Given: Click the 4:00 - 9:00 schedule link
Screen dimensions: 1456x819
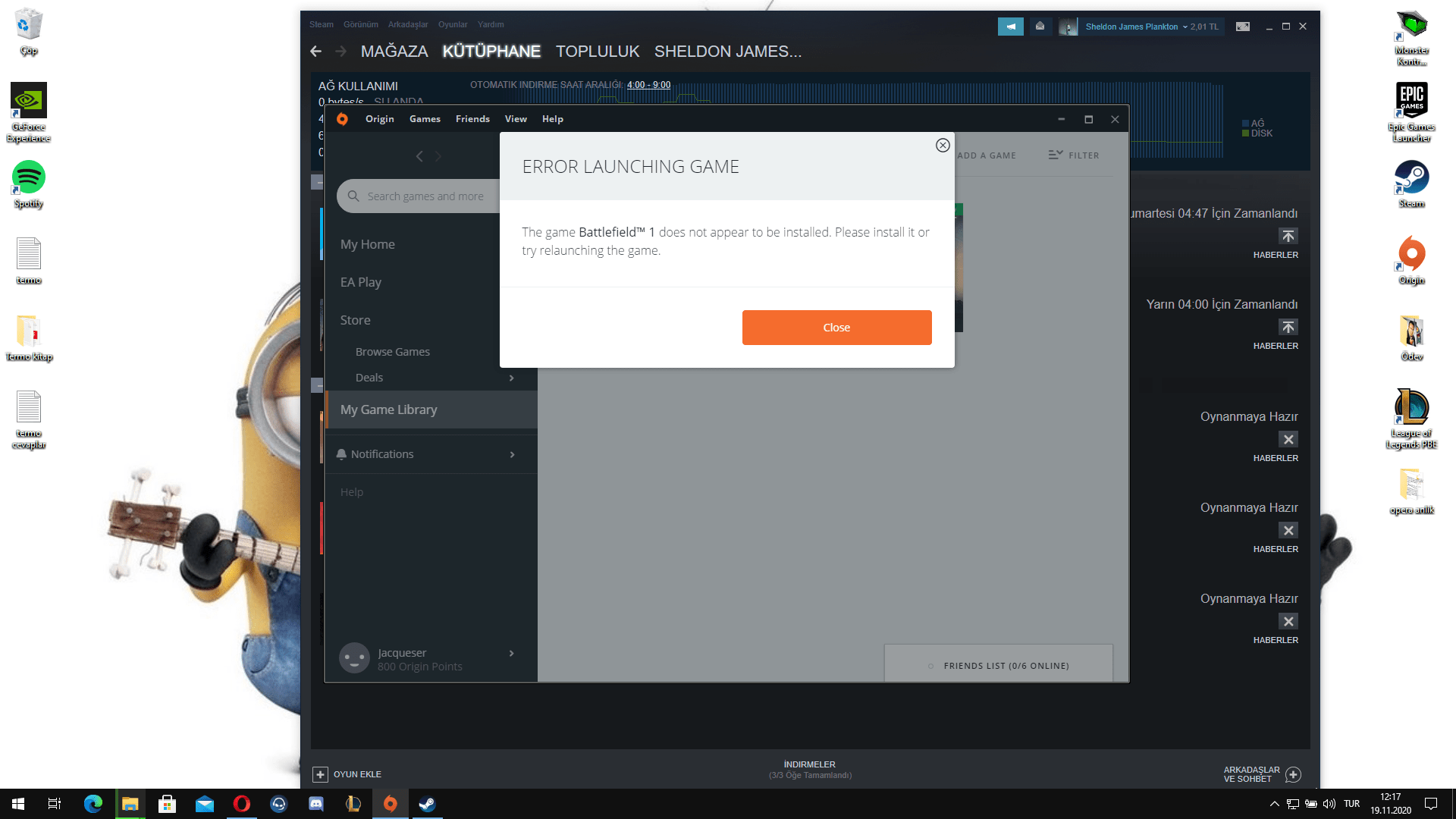Looking at the screenshot, I should coord(648,85).
